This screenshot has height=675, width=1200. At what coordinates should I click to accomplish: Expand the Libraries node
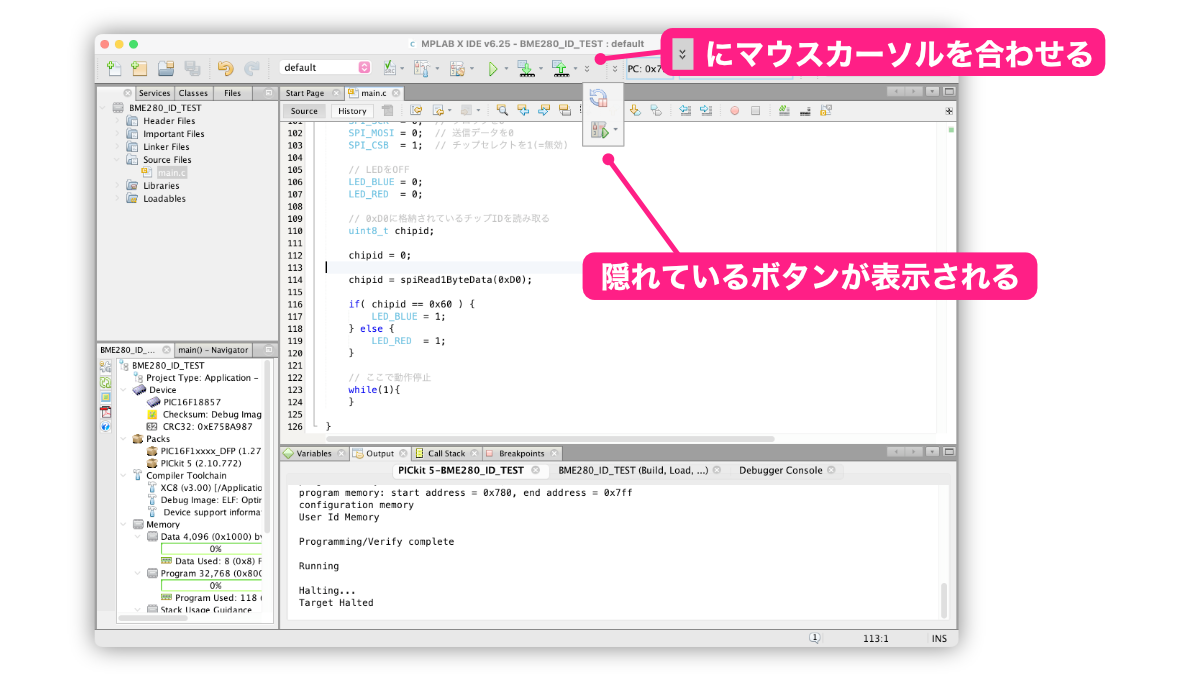pyautogui.click(x=116, y=186)
